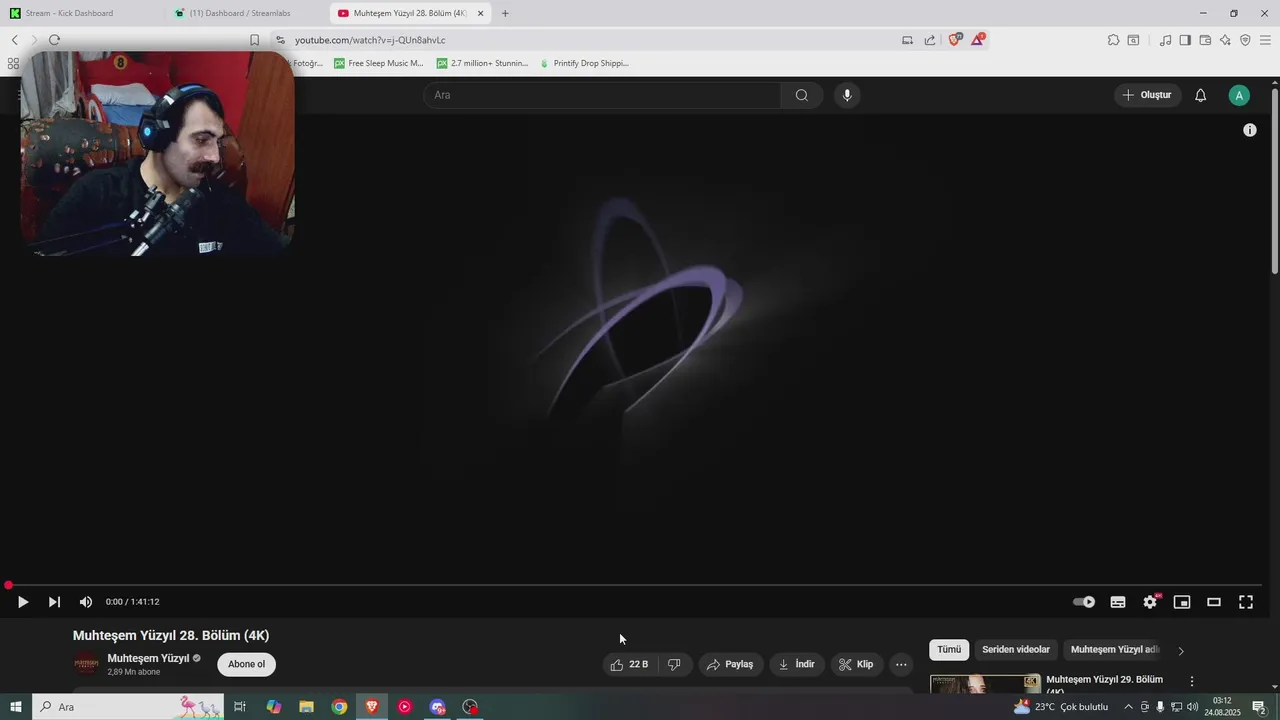Toggle the browser sidebar panel
This screenshot has height=720, width=1280.
[x=1185, y=40]
